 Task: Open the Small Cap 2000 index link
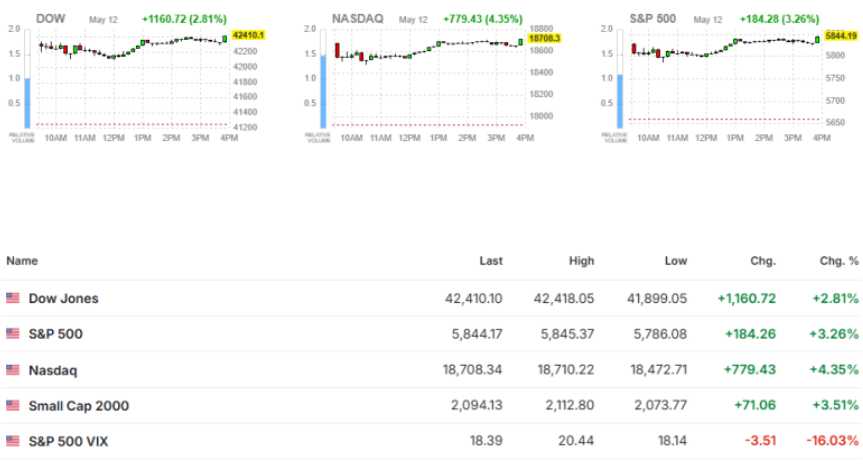pos(79,406)
